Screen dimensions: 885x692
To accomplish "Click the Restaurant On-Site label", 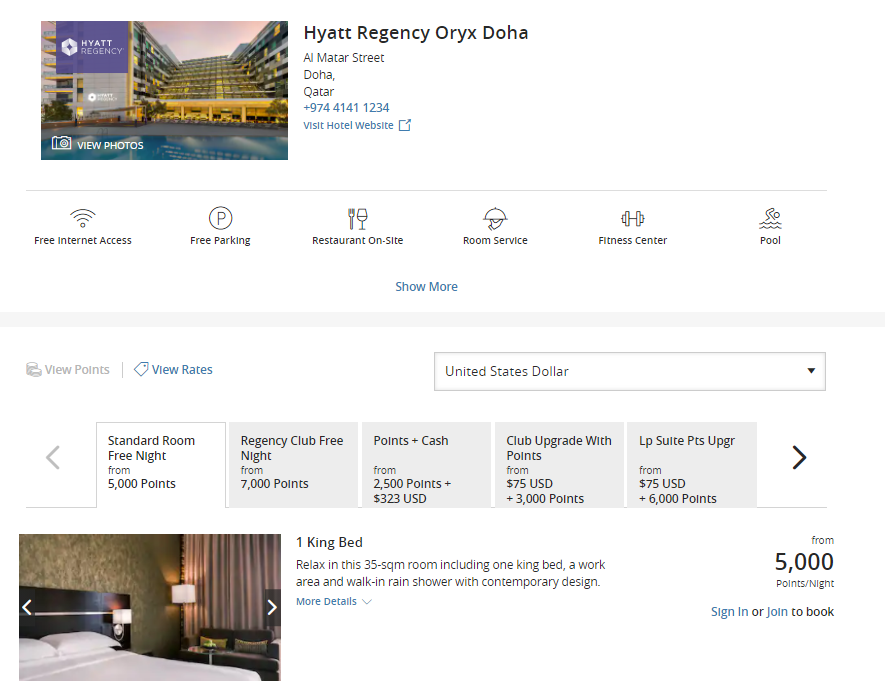I will click(357, 240).
